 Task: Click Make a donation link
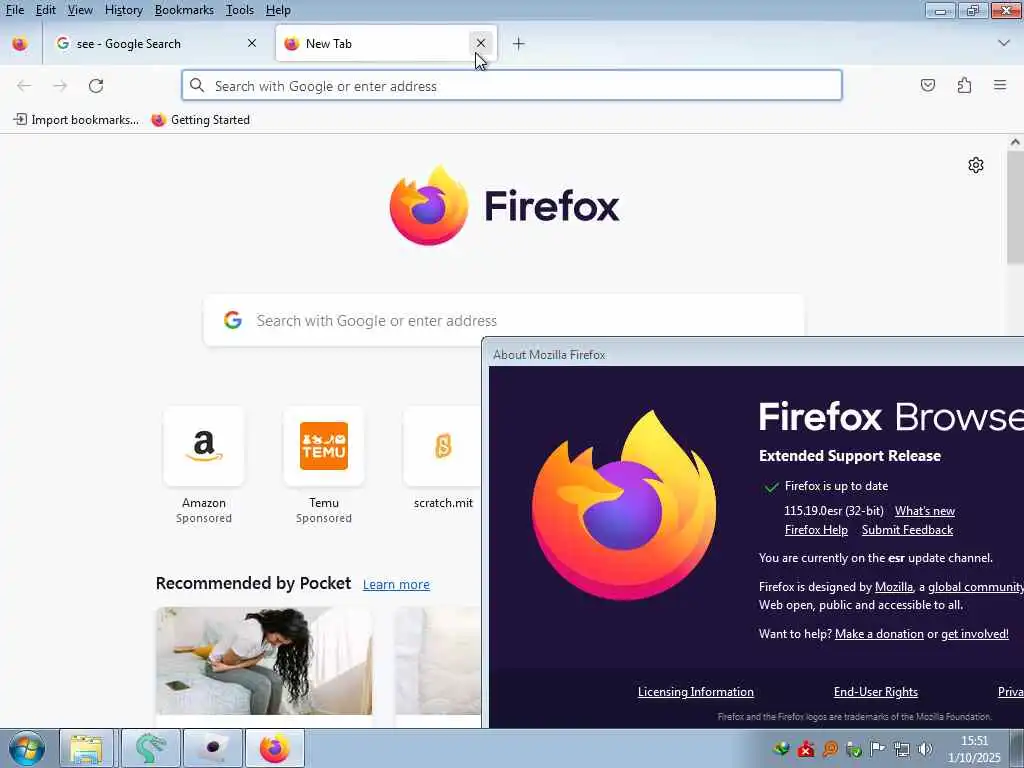[879, 633]
